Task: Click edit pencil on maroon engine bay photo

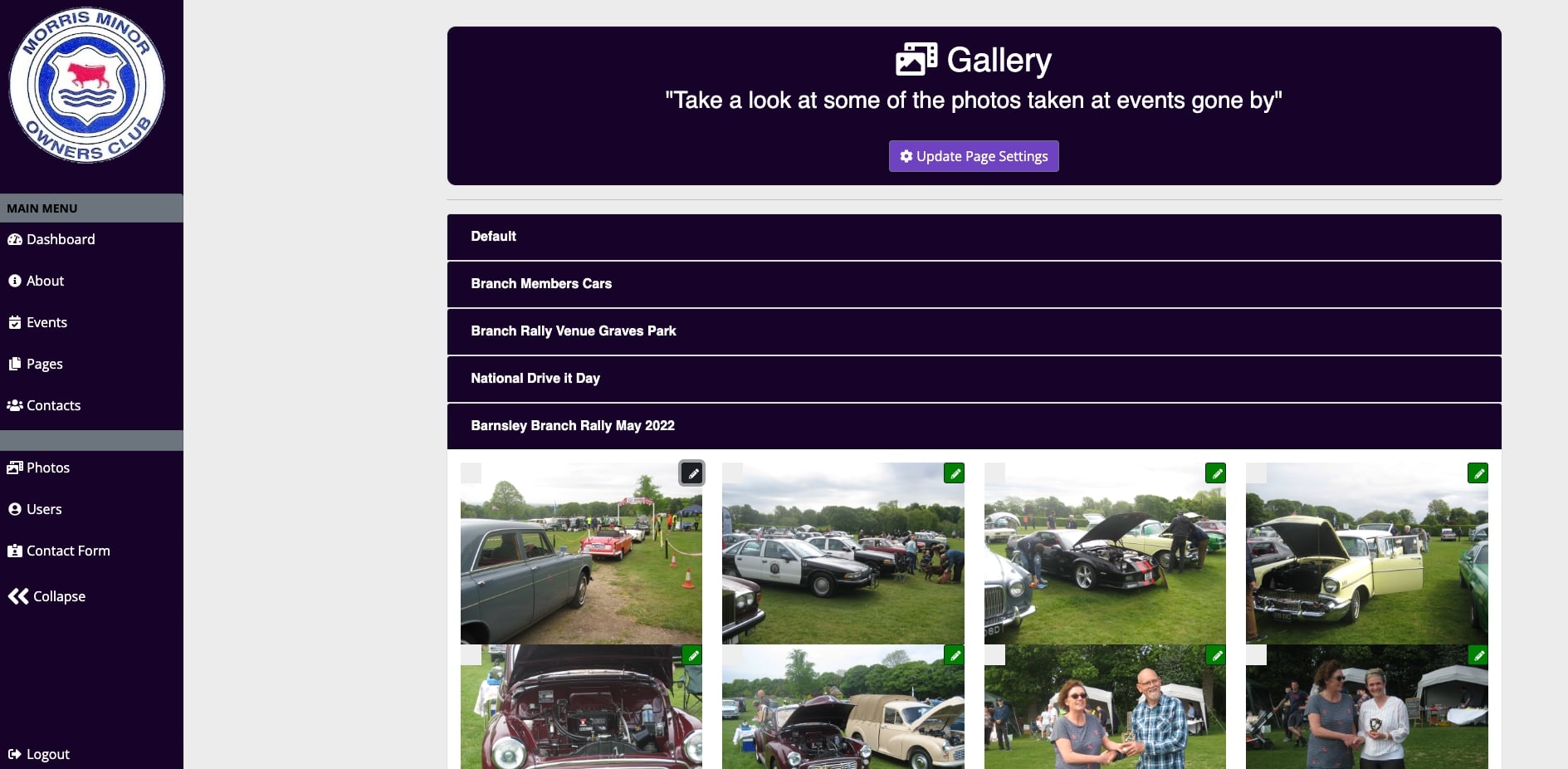Action: point(692,655)
